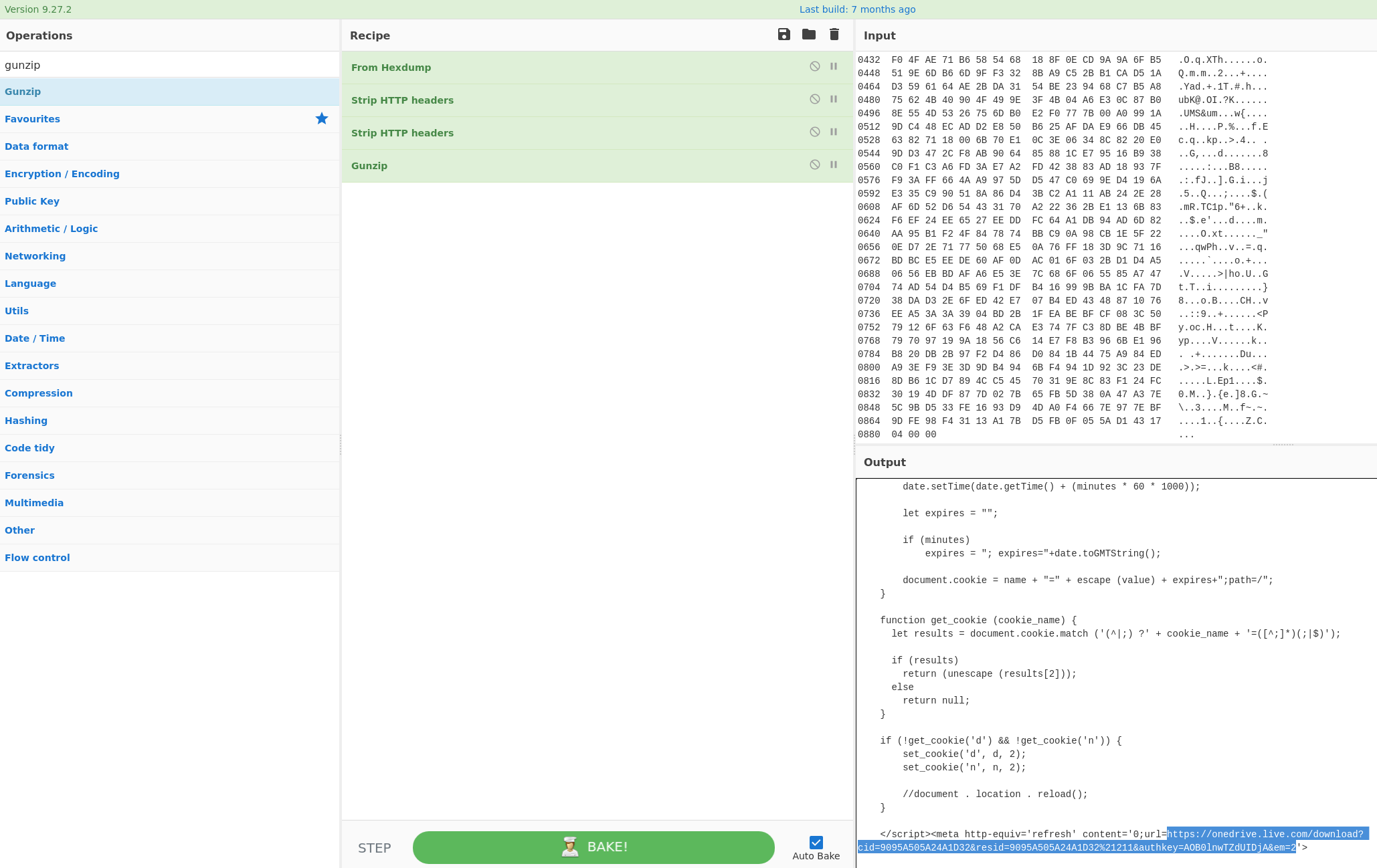
Task: Select the From Hexdump recipe step
Action: pos(598,68)
